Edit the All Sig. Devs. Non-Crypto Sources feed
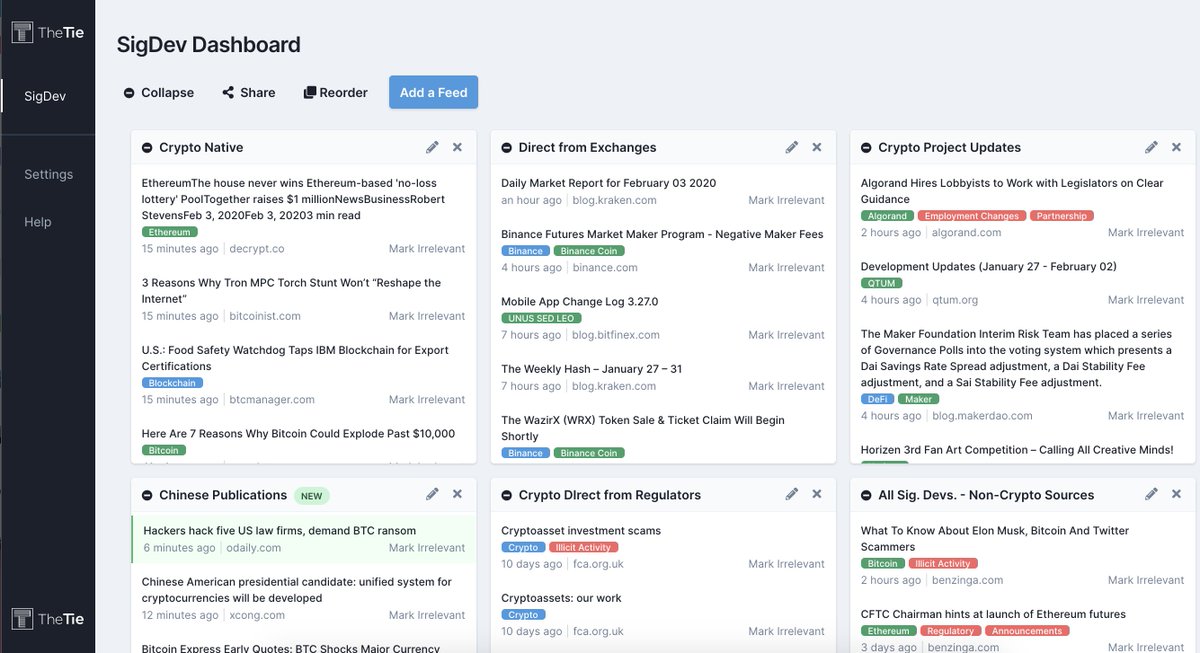This screenshot has height=653, width=1200. [1151, 494]
